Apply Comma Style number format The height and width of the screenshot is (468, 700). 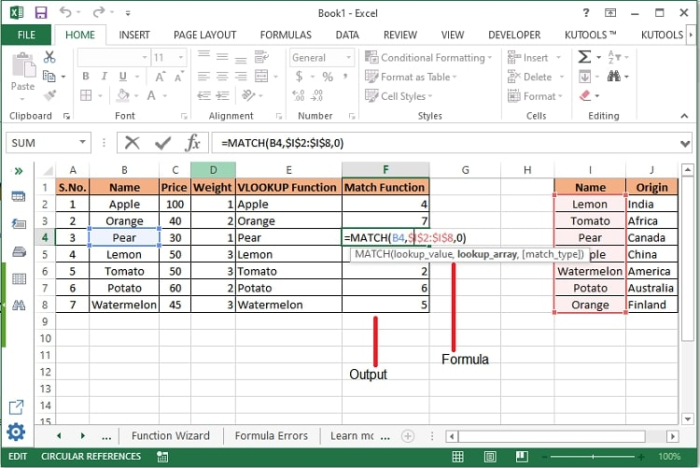[x=346, y=76]
